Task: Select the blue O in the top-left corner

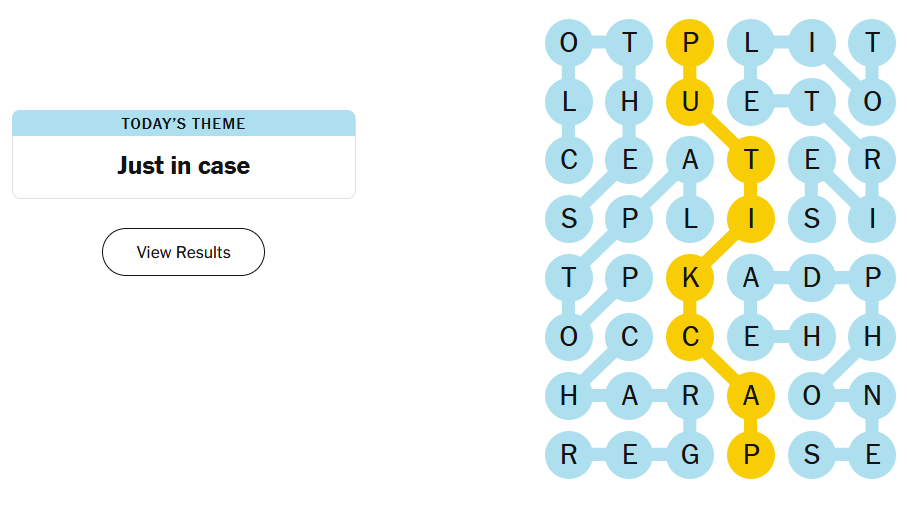Action: (x=569, y=43)
